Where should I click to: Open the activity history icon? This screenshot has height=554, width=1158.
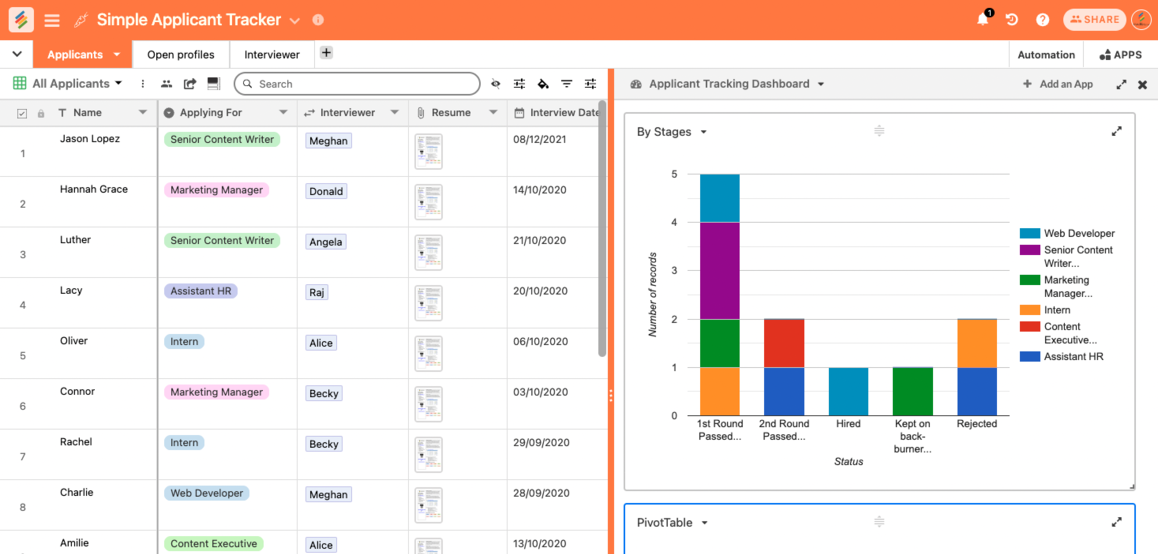[x=1012, y=20]
